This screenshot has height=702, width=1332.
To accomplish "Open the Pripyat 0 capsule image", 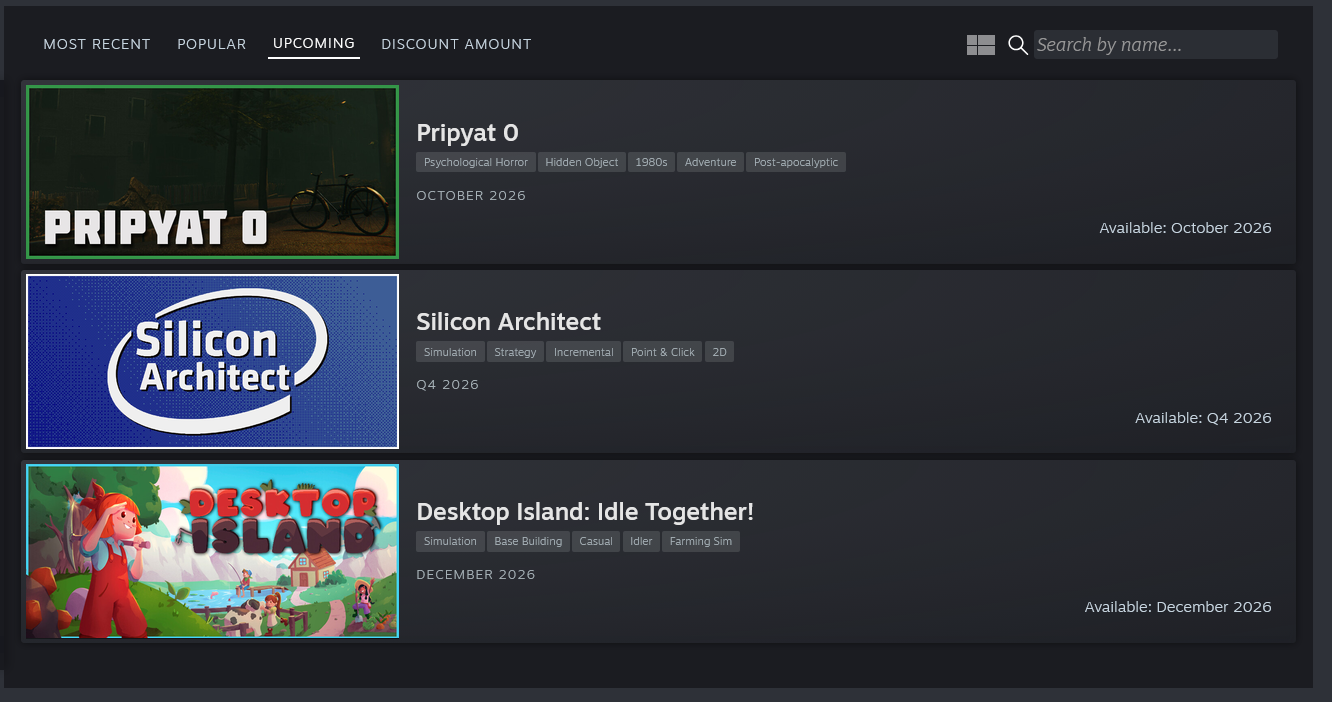I will coord(212,172).
